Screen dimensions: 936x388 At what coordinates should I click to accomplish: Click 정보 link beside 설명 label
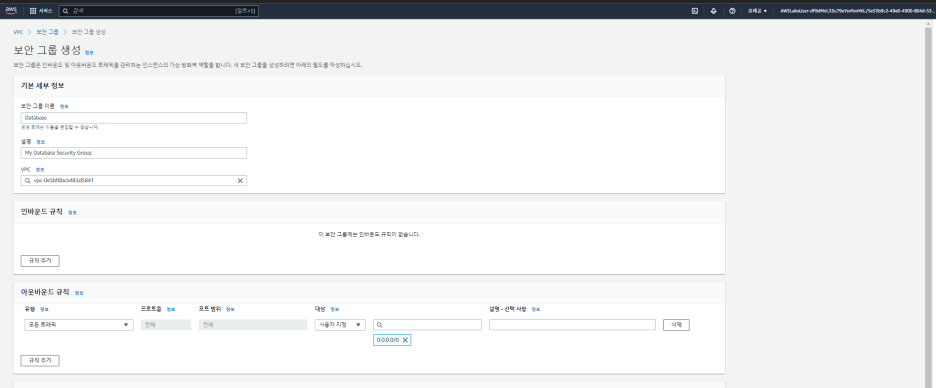(41, 142)
